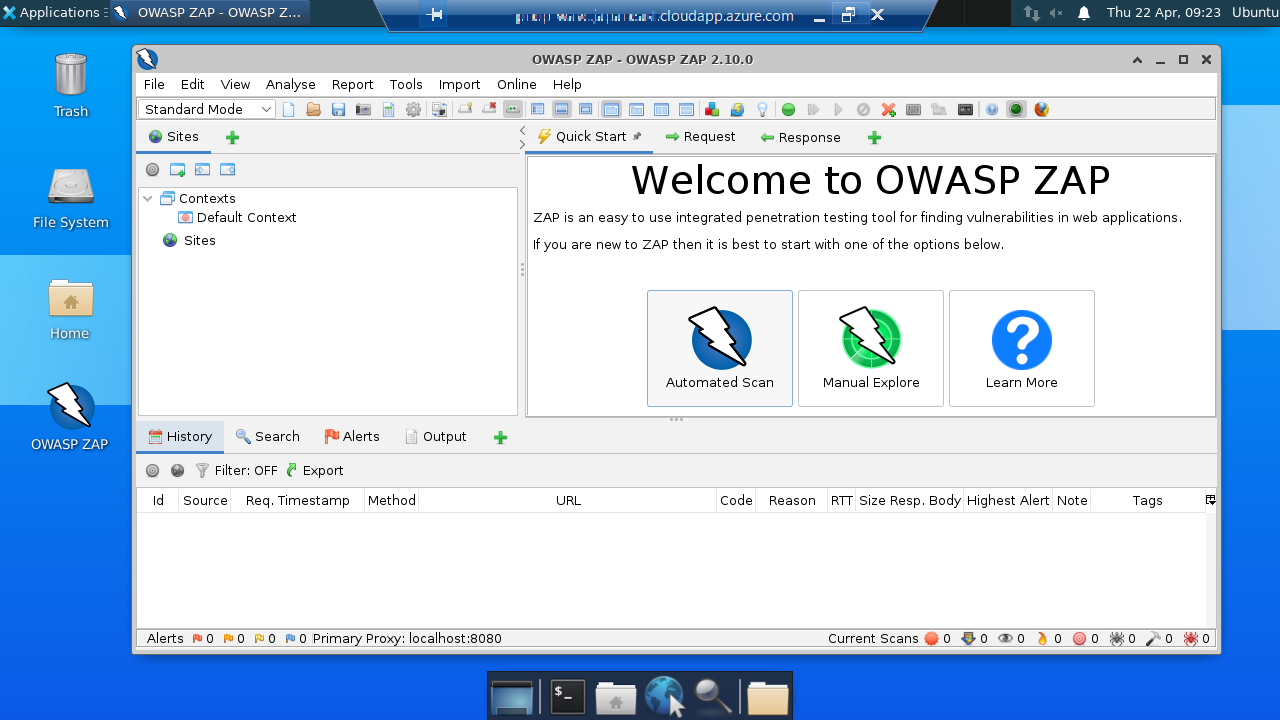Click the green plus beside Output tab
Viewport: 1280px width, 720px height.
click(x=501, y=438)
